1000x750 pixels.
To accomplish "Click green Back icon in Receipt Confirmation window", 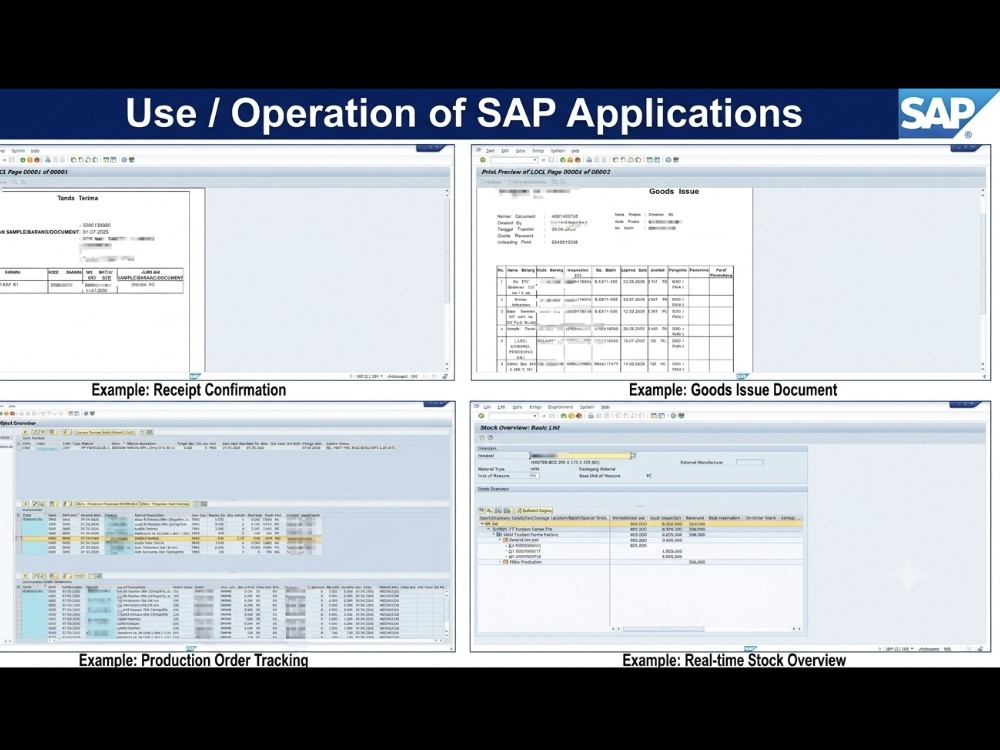I will click(22, 160).
